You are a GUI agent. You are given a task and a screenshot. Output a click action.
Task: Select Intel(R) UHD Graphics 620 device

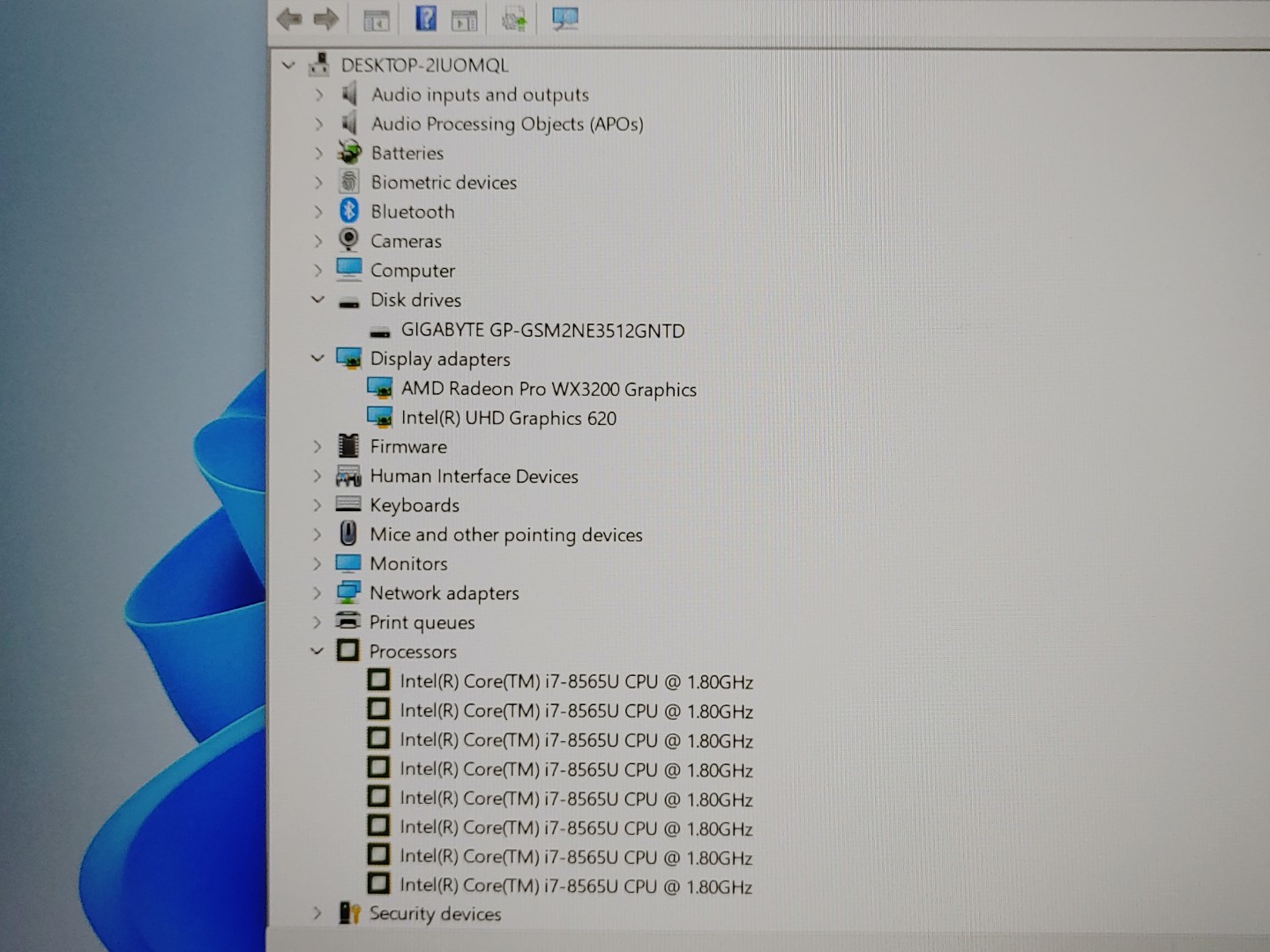click(x=508, y=418)
